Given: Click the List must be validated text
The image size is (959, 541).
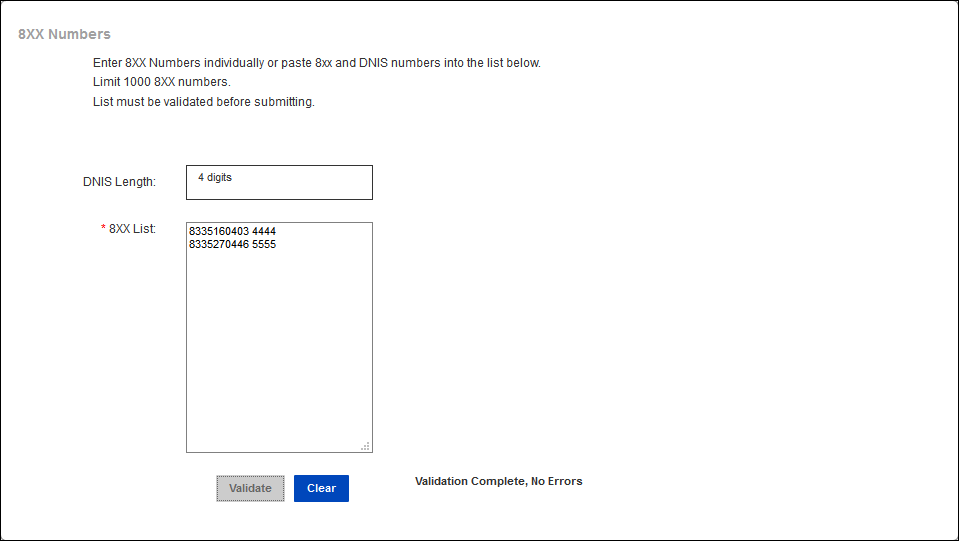Looking at the screenshot, I should pos(204,102).
